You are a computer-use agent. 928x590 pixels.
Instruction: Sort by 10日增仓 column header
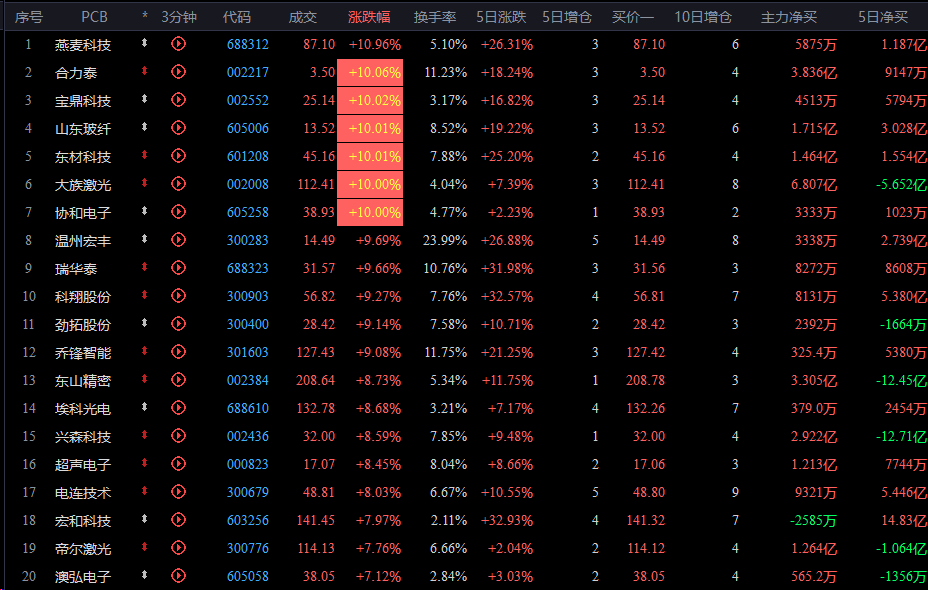click(703, 17)
